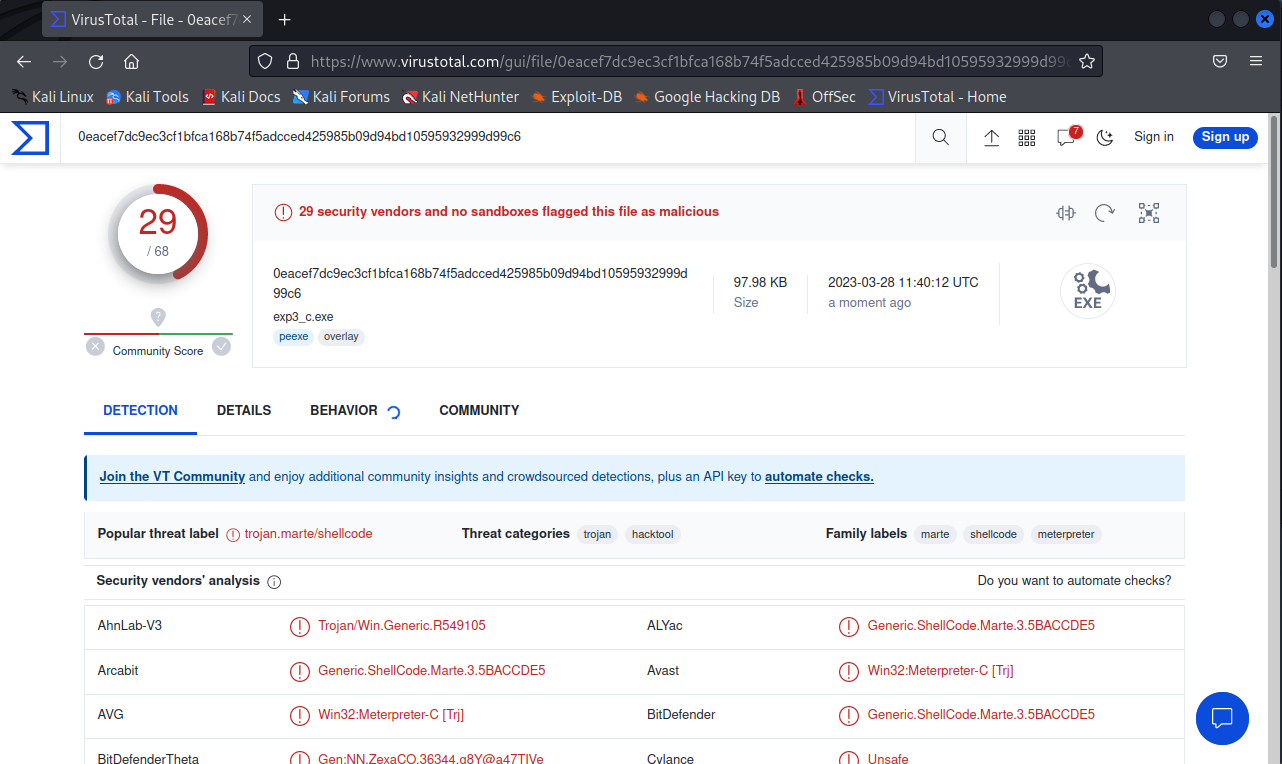Open the Kali Tools bookmark

[147, 97]
